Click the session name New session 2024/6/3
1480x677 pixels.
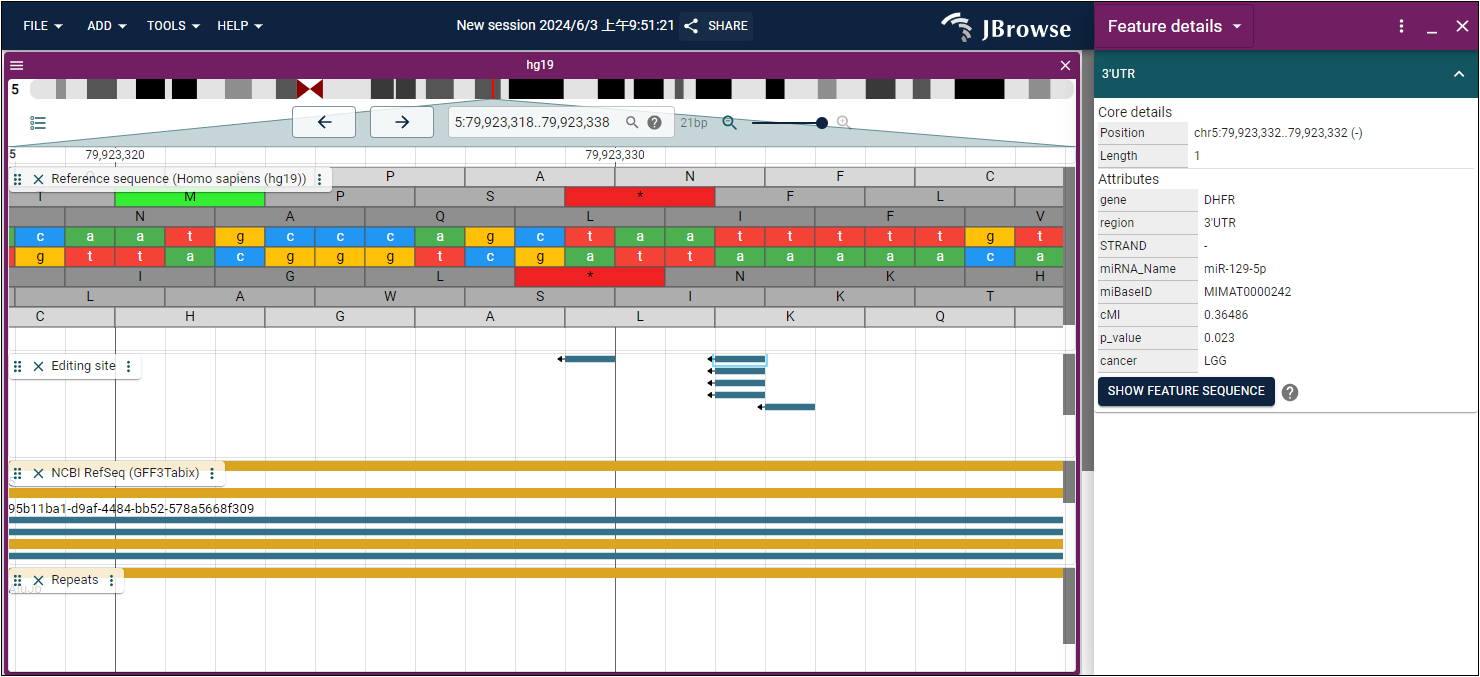pyautogui.click(x=565, y=26)
